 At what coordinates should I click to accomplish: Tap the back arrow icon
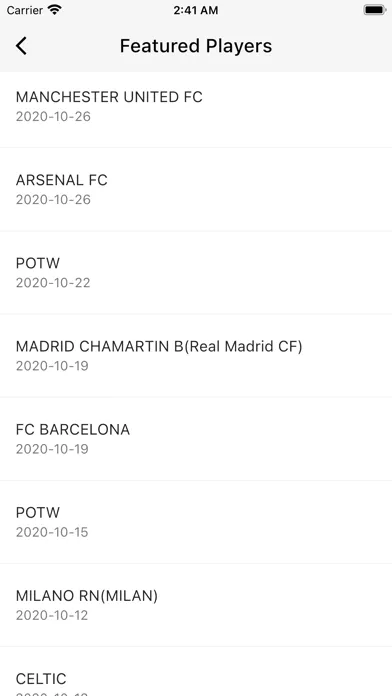point(21,46)
